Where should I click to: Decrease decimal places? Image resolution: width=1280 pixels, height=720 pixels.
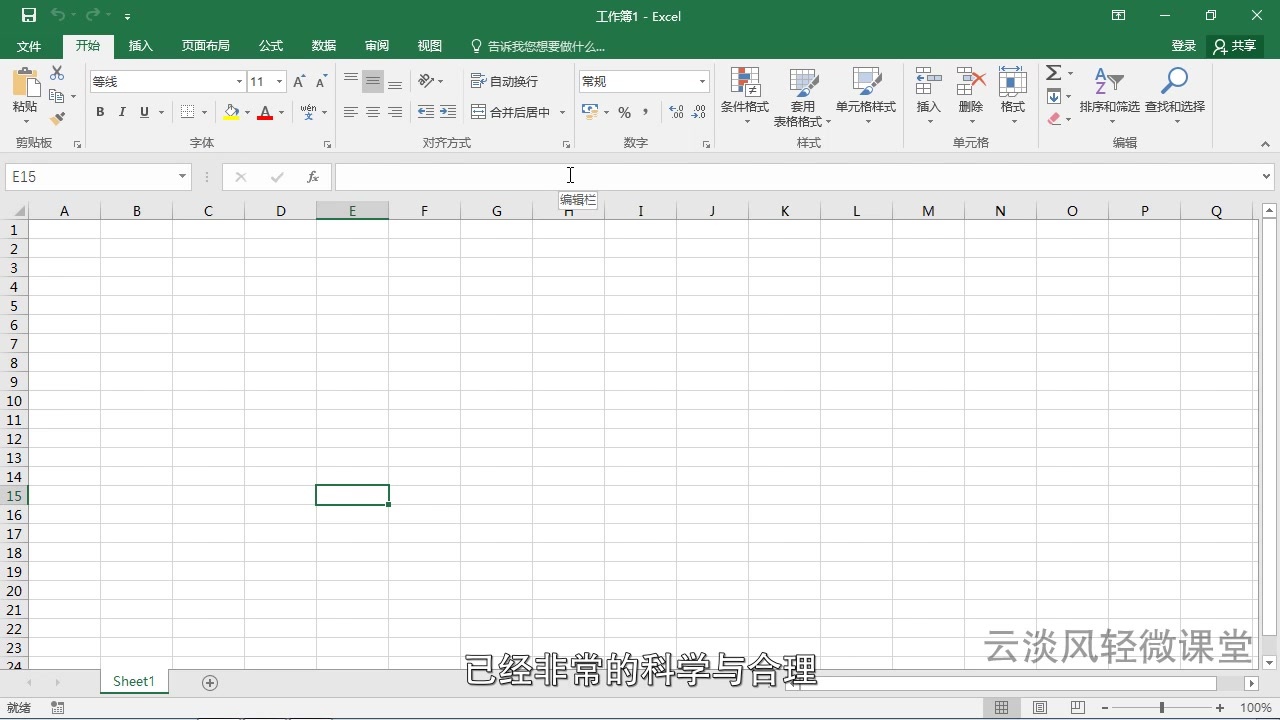pyautogui.click(x=699, y=112)
